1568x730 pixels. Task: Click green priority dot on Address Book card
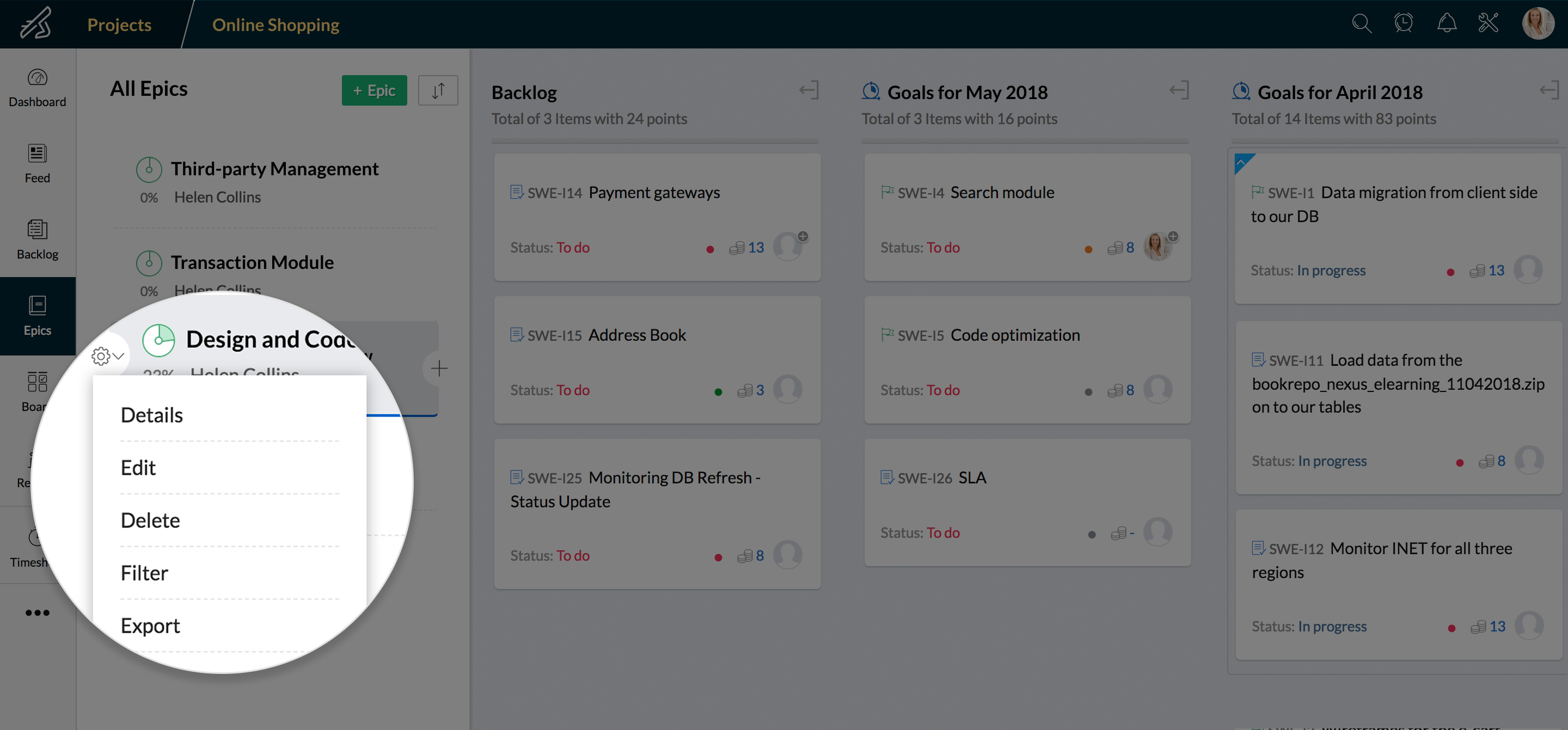(718, 391)
